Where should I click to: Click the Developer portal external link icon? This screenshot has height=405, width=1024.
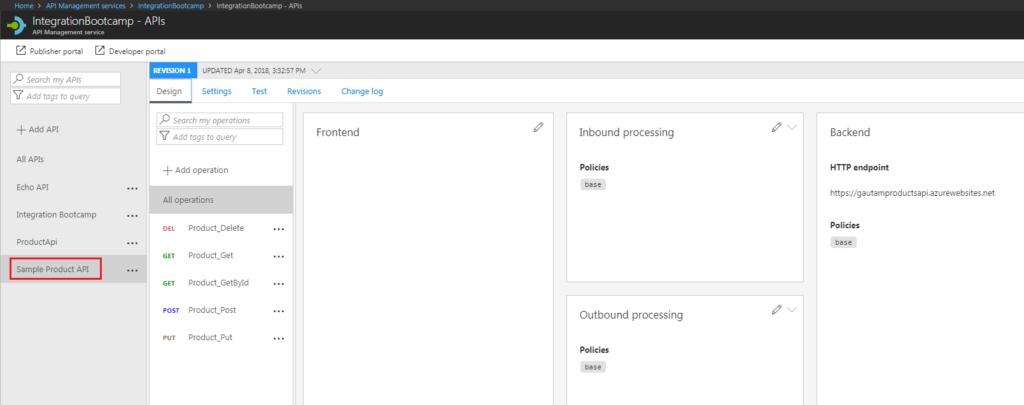pyautogui.click(x=100, y=50)
